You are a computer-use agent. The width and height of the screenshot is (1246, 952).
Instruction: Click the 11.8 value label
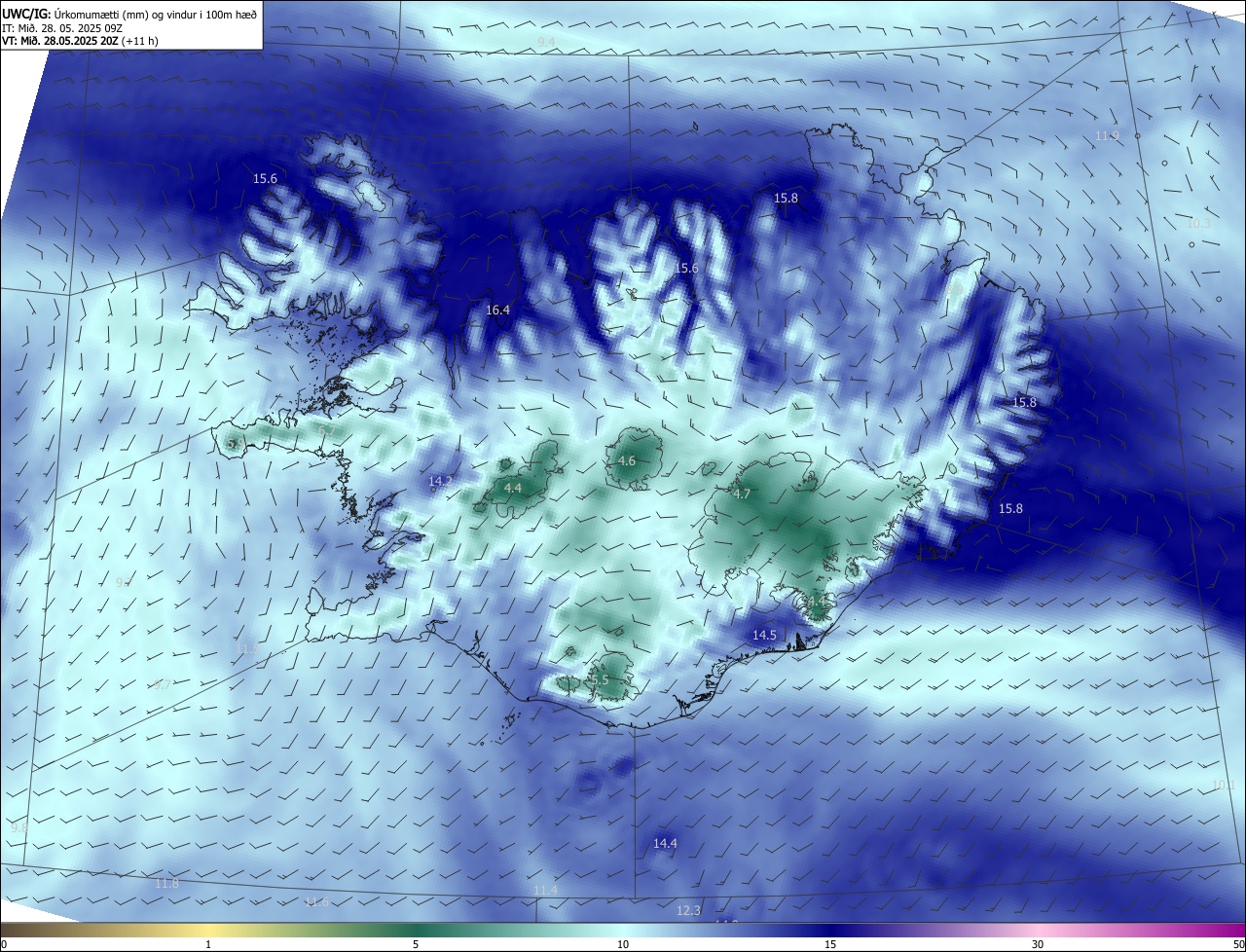(166, 884)
